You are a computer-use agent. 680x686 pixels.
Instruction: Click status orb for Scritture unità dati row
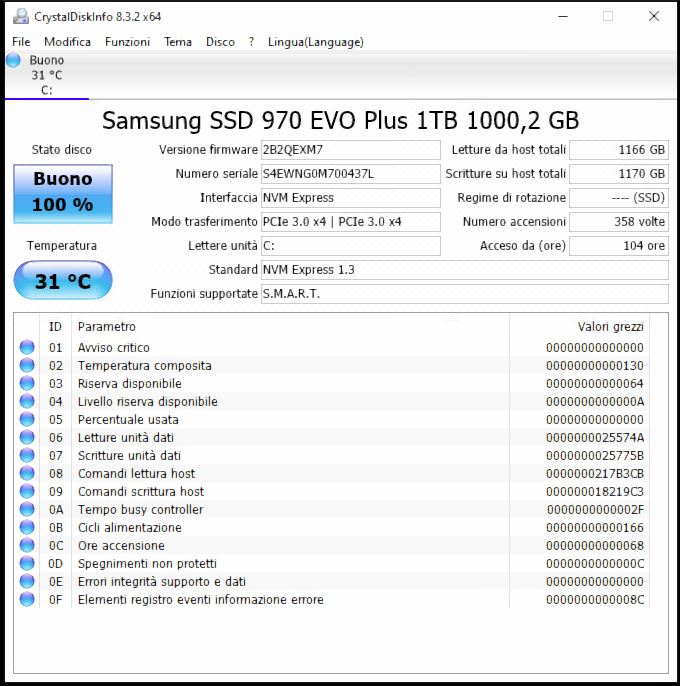point(27,455)
